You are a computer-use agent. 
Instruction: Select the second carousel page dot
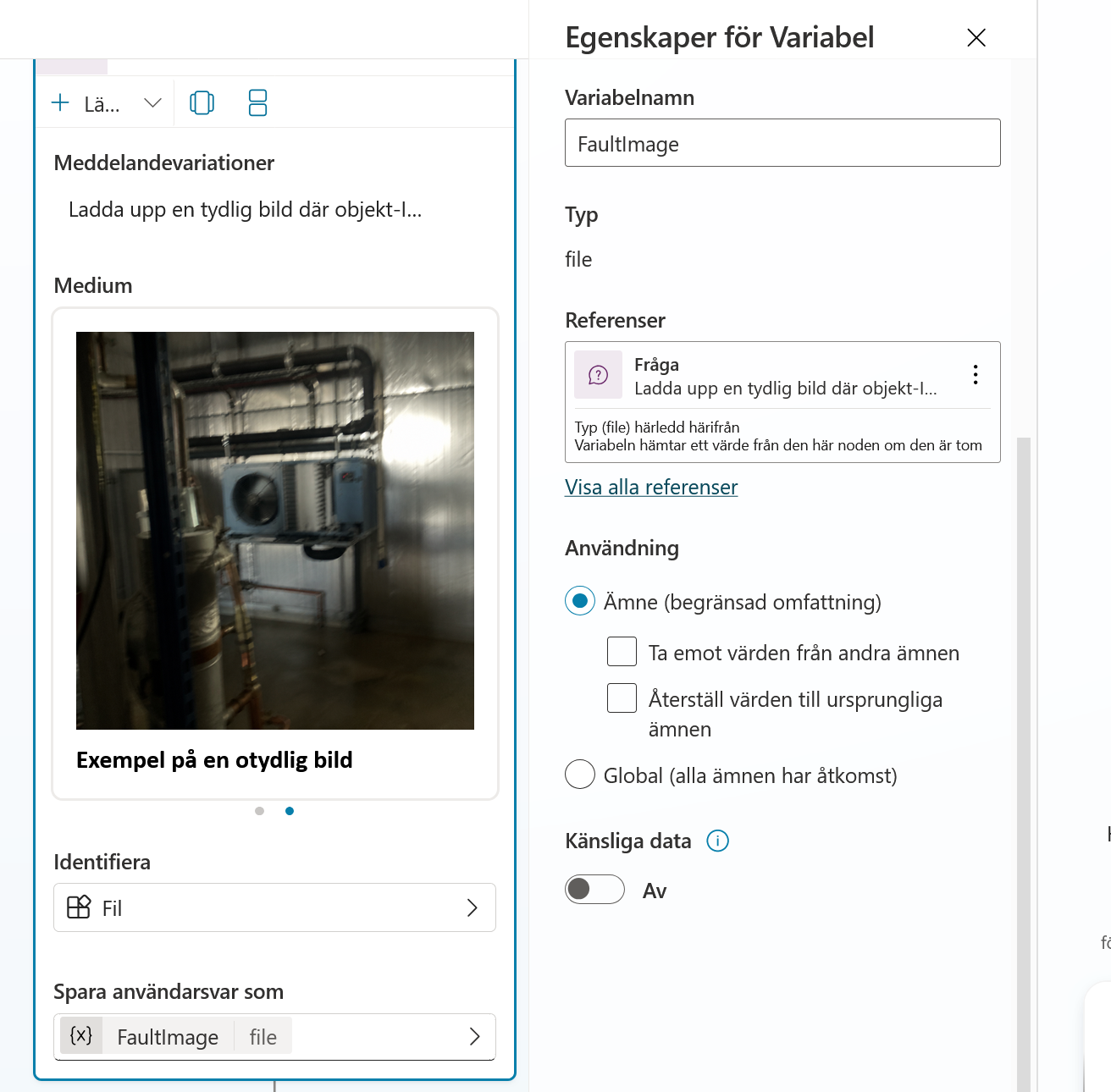point(290,811)
